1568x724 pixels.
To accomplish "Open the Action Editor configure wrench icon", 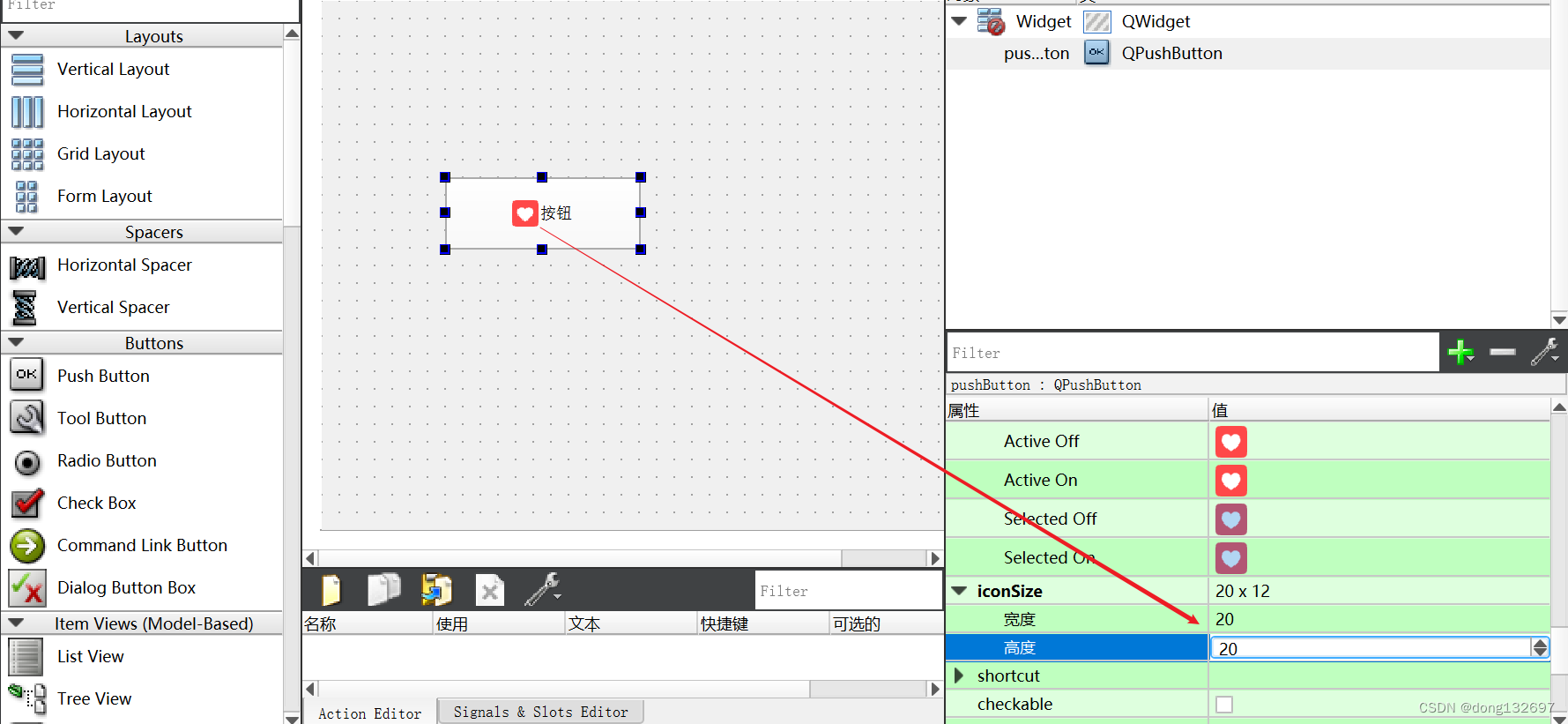I will coord(542,590).
